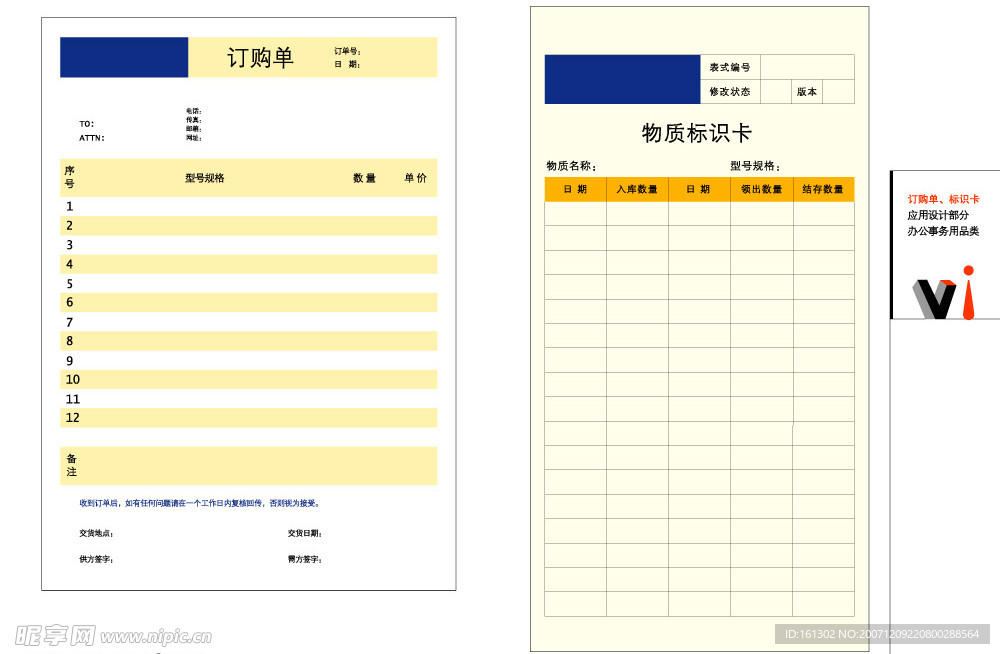This screenshot has width=1000, height=654.
Task: Select row number 1 in the order table
Action: (x=249, y=206)
